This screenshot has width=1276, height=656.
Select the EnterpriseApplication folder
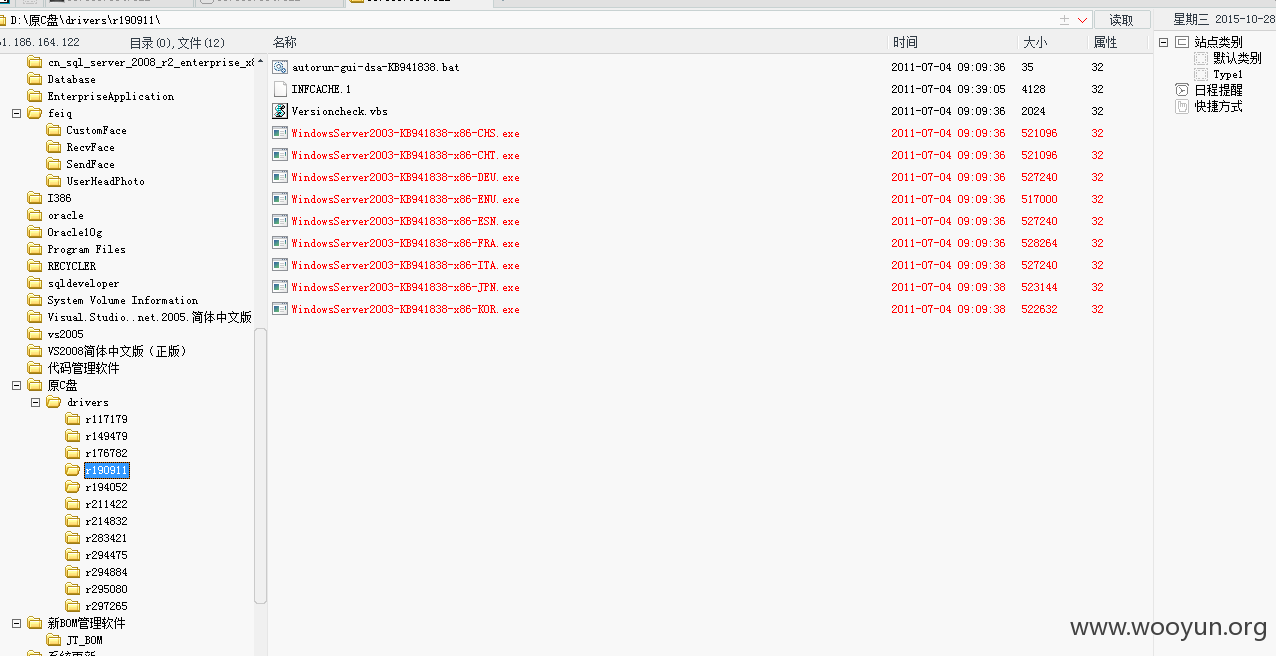(110, 96)
